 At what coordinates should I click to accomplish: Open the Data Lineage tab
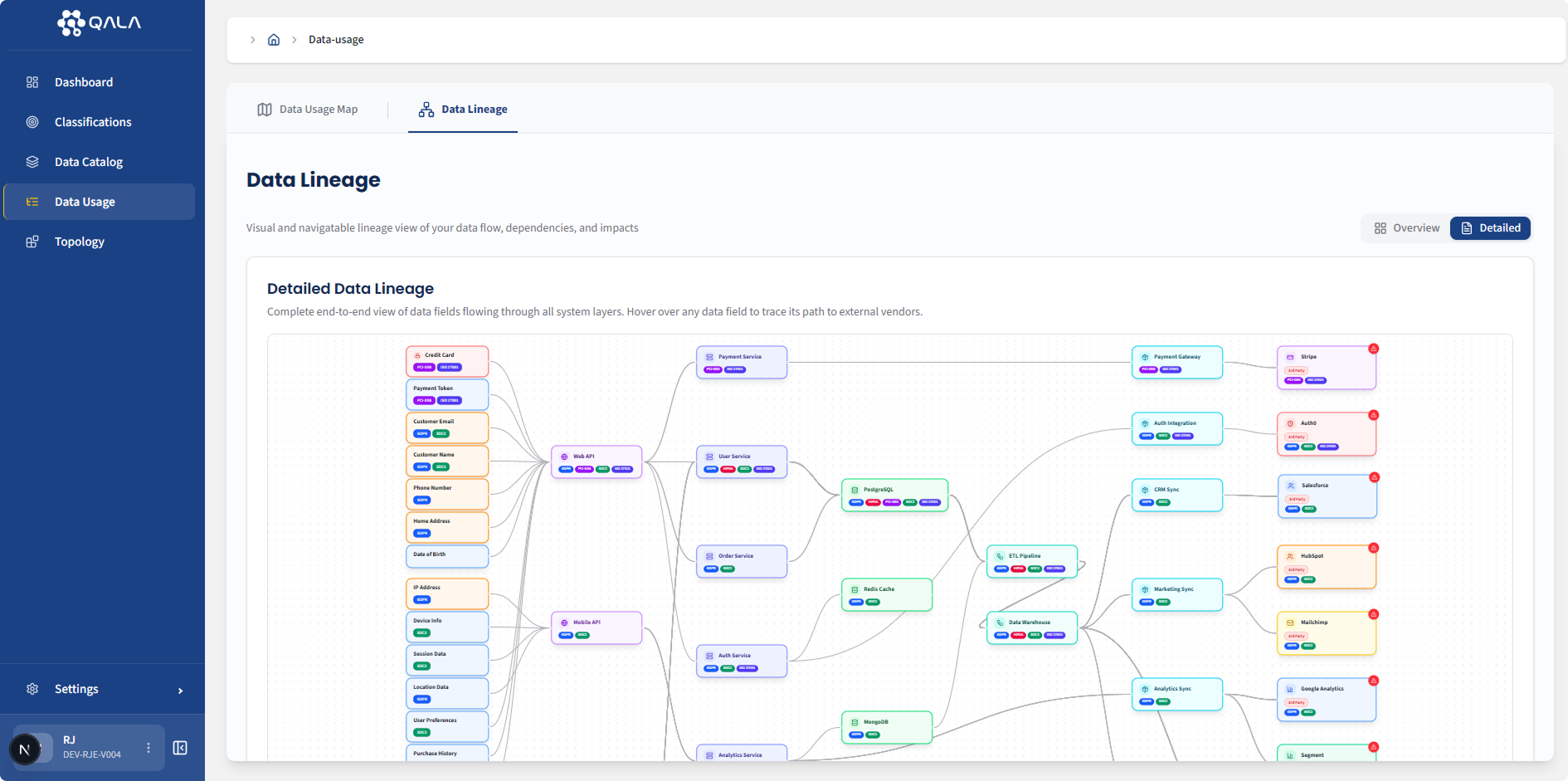point(462,109)
